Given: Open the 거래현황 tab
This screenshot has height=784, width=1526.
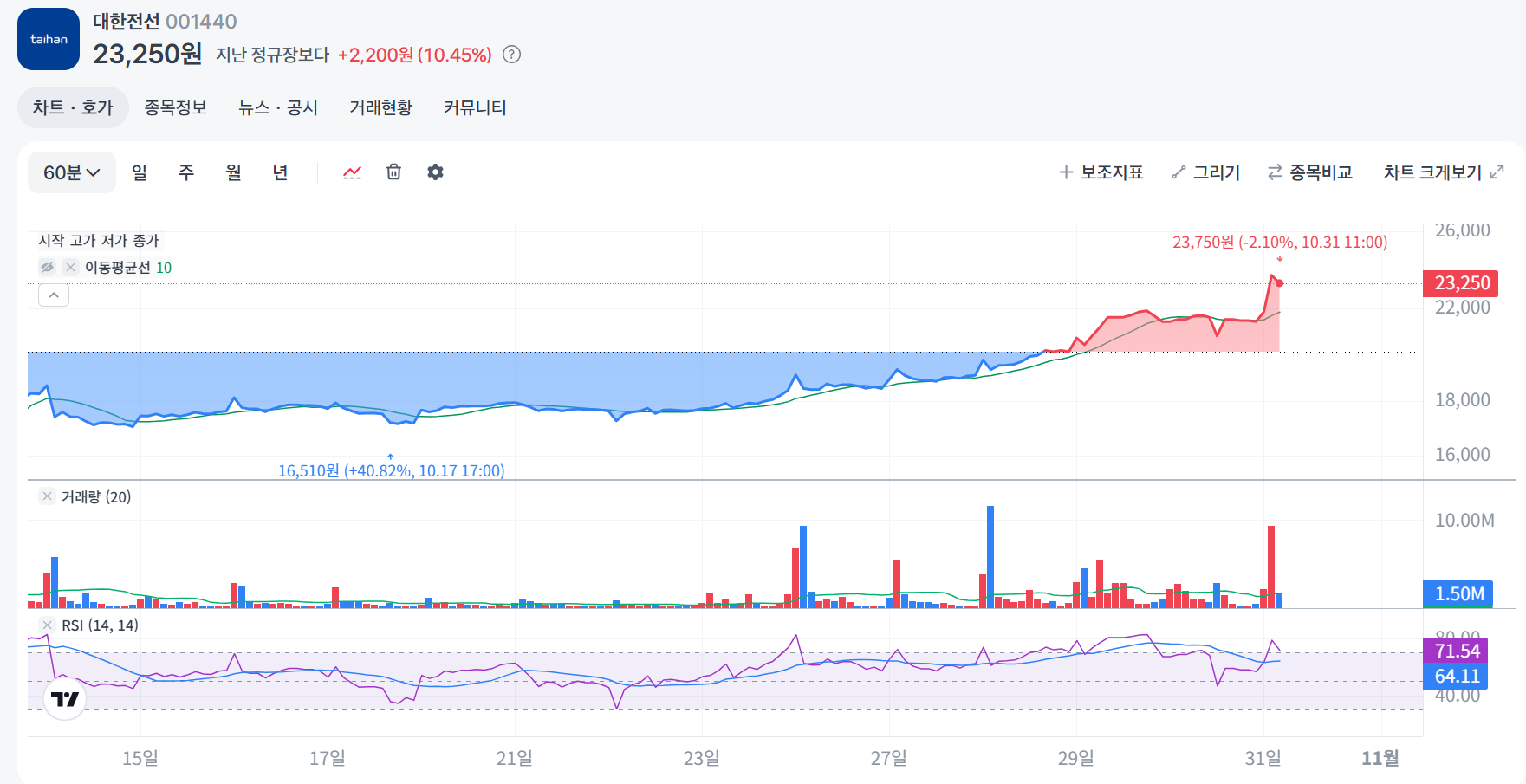Looking at the screenshot, I should [x=380, y=107].
